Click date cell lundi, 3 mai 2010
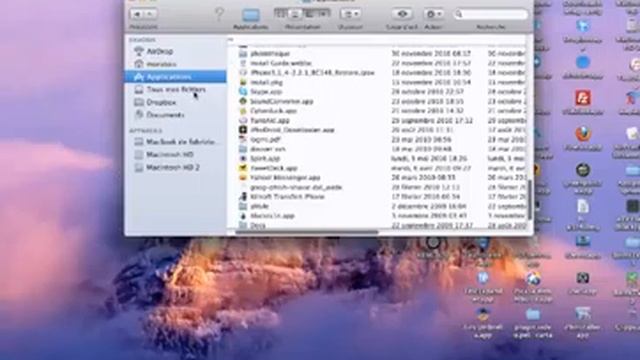This screenshot has height=360, width=640. click(x=429, y=158)
